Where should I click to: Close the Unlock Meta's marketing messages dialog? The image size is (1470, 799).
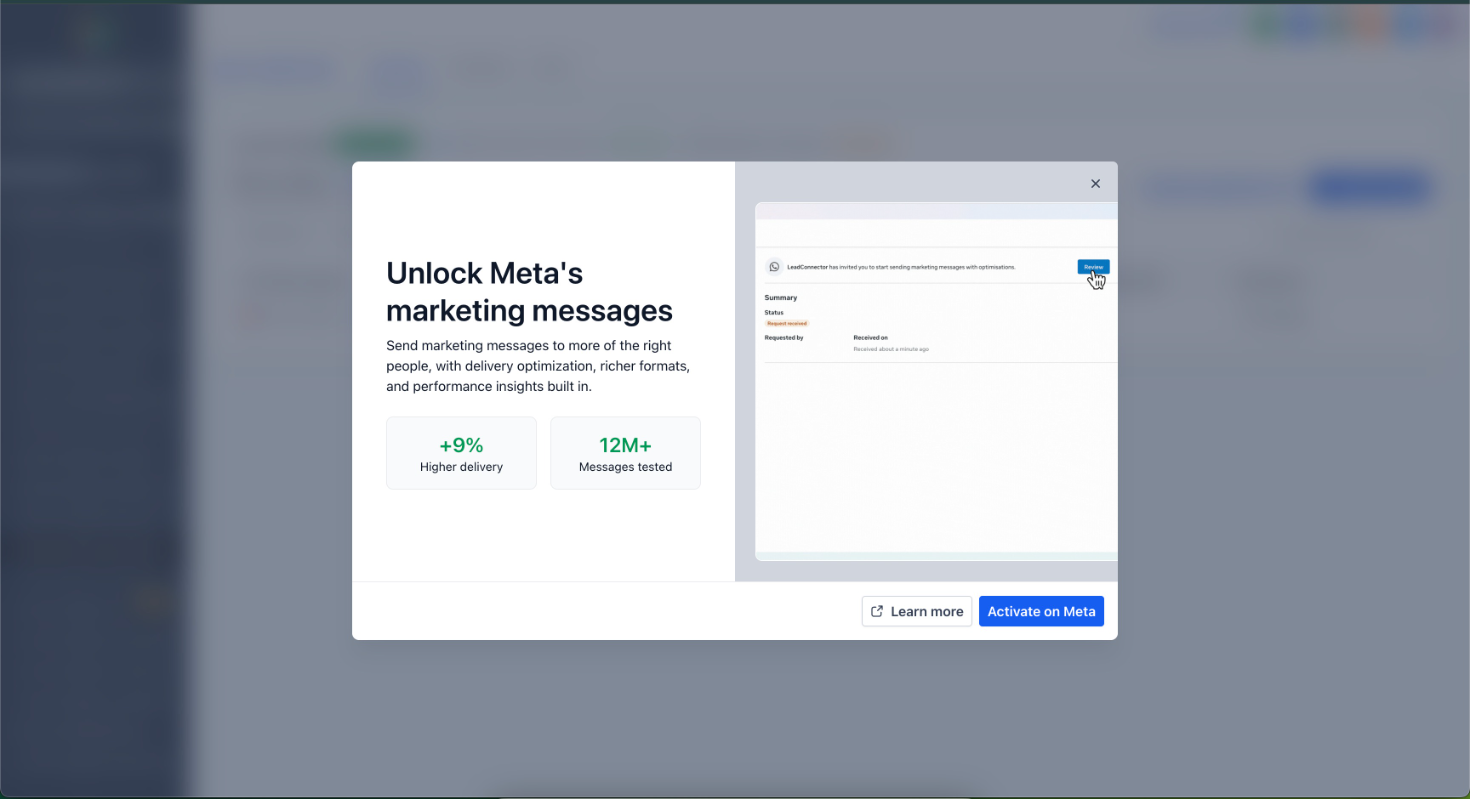(x=1095, y=183)
